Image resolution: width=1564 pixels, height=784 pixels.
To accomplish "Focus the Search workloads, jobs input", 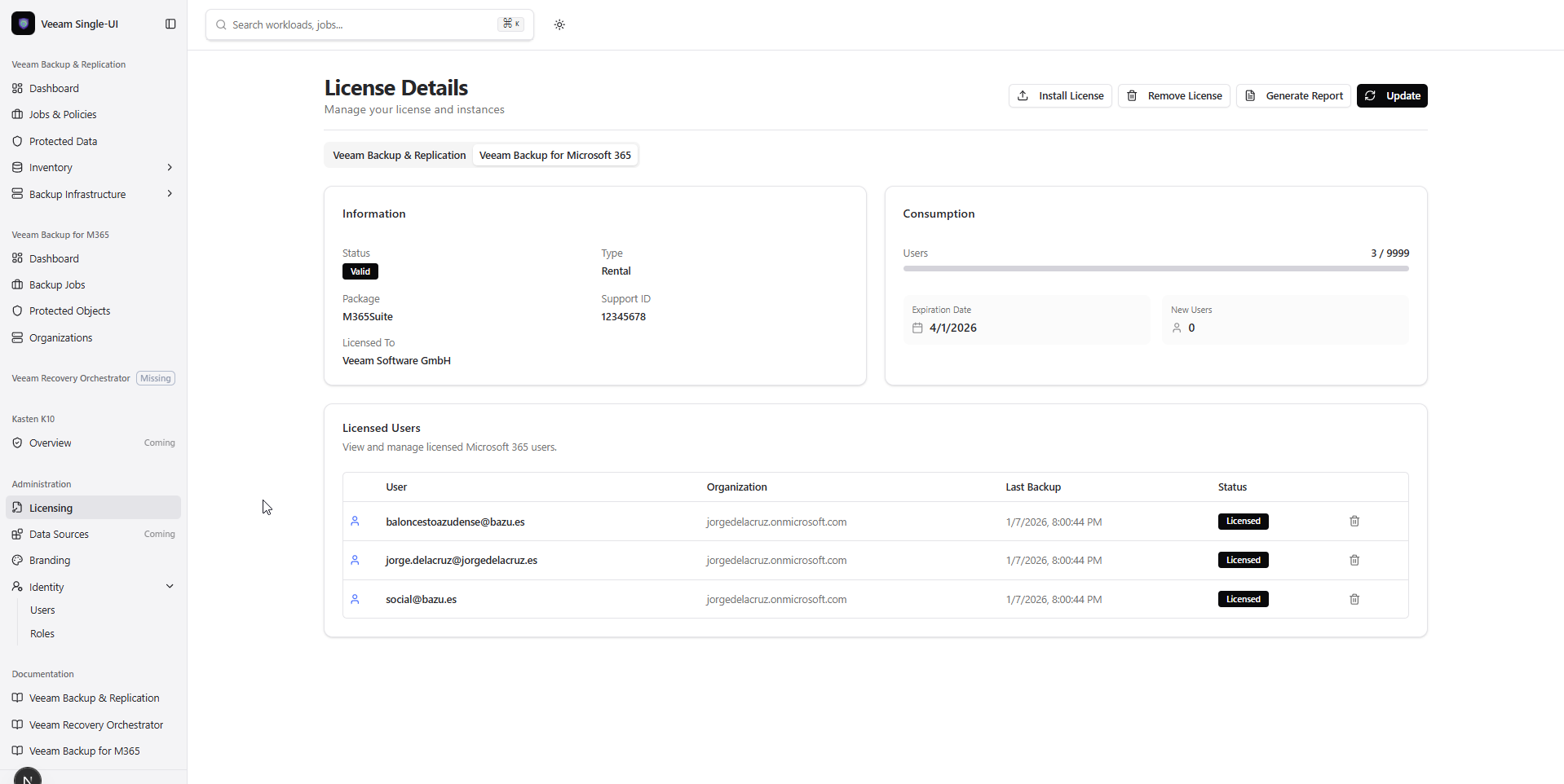I will click(363, 25).
